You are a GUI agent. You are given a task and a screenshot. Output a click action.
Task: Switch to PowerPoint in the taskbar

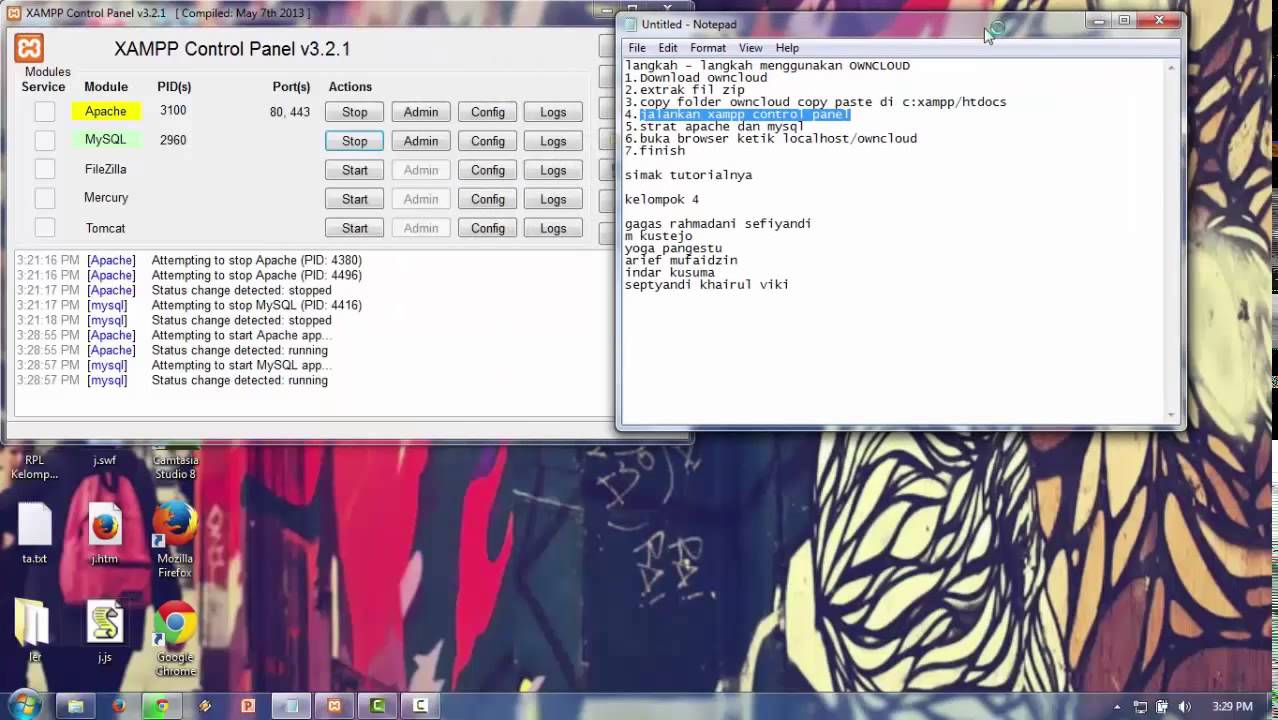point(248,706)
